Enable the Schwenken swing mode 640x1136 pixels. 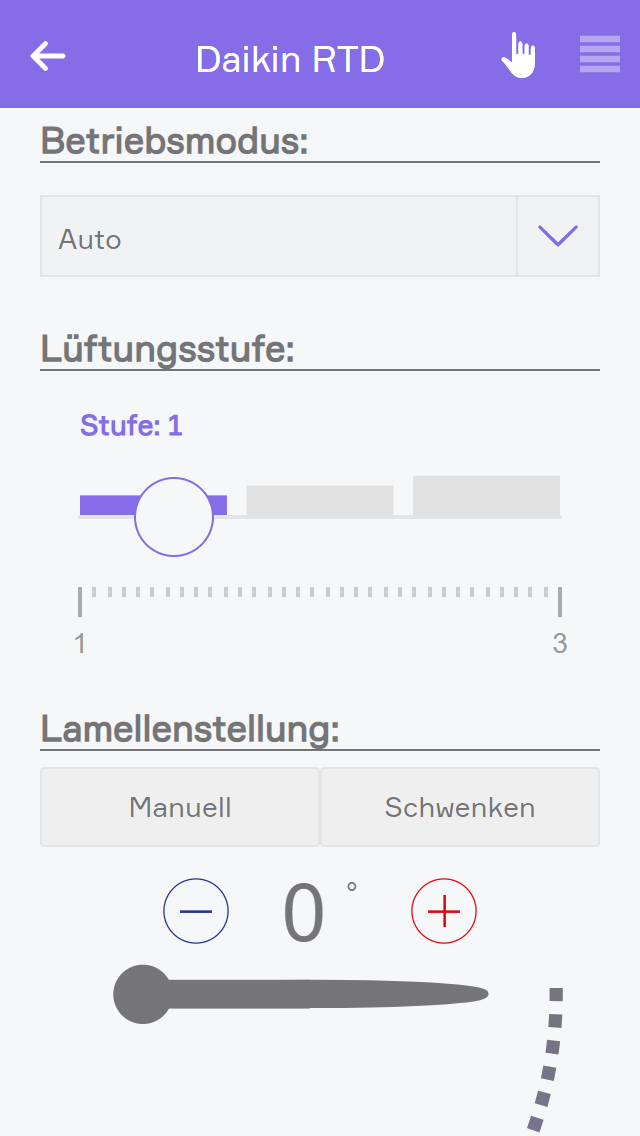(460, 807)
